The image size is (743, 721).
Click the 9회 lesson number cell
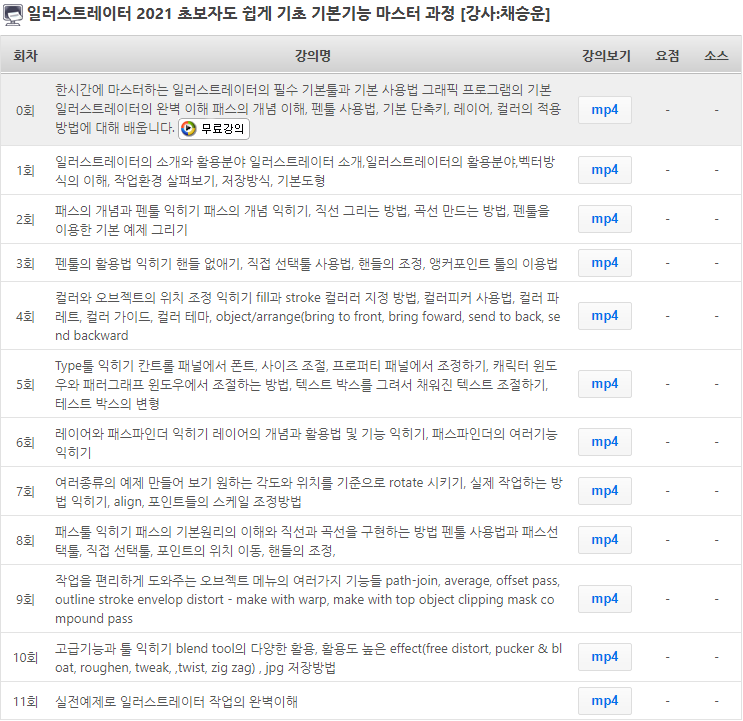[x=26, y=599]
